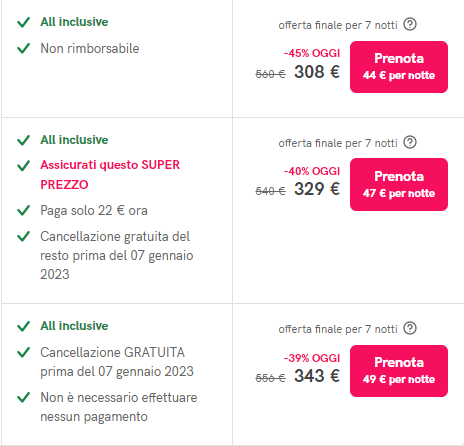Click help icon beside first 7 notti offer

[x=410, y=24]
